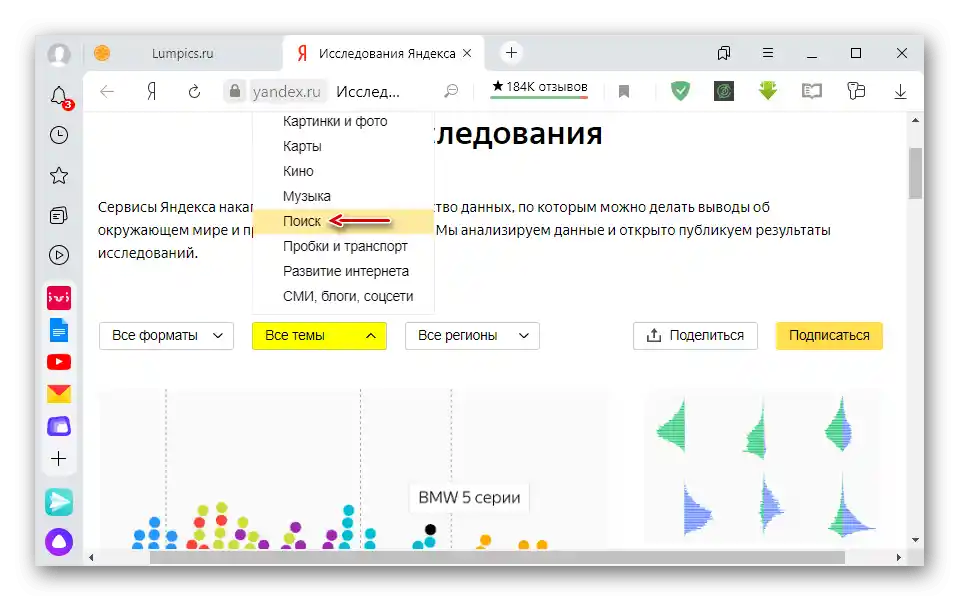Bookmark this page with flag icon
This screenshot has height=601, width=959.
click(x=624, y=92)
